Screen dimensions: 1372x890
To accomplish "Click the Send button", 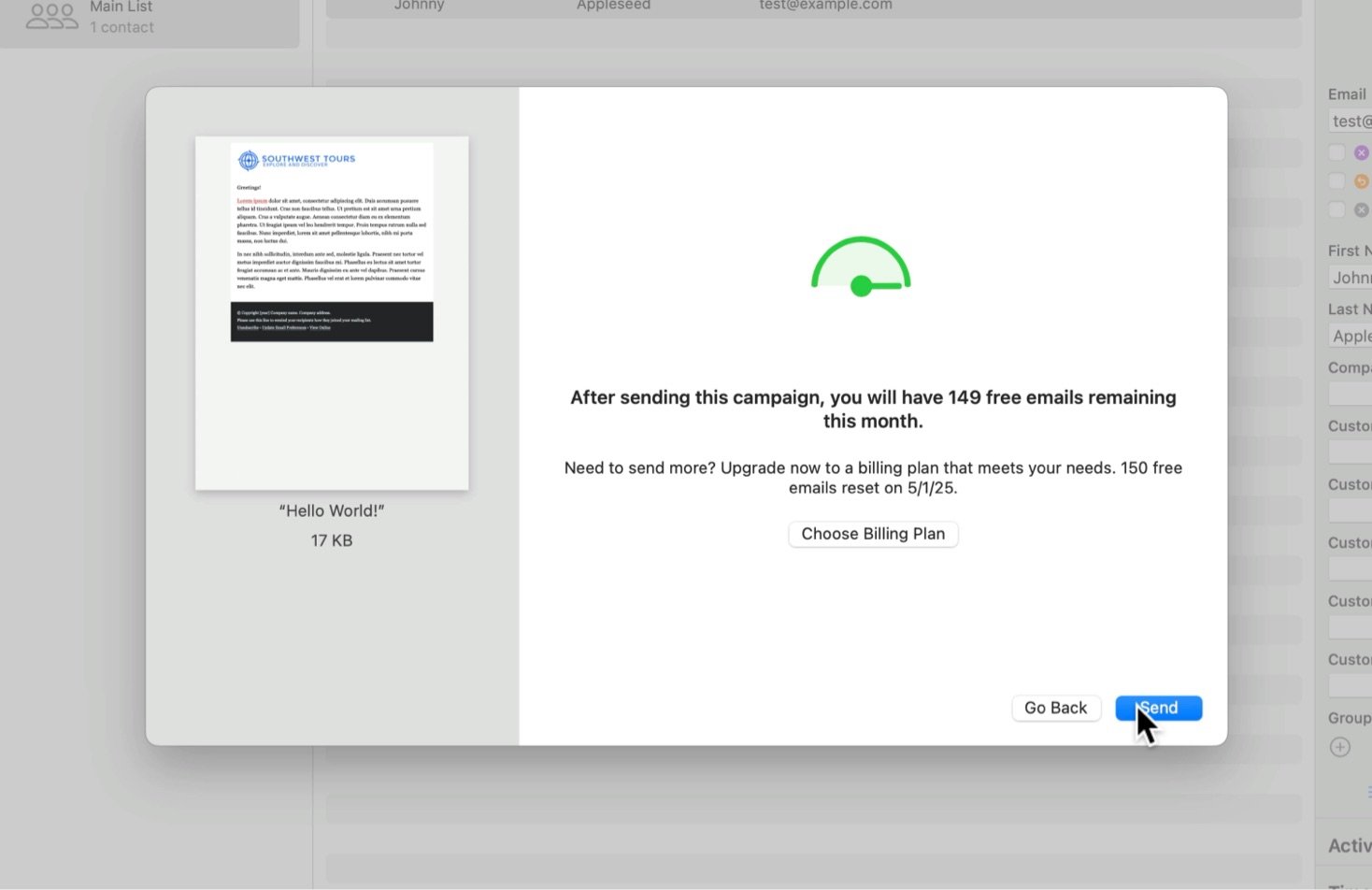I will tap(1158, 708).
